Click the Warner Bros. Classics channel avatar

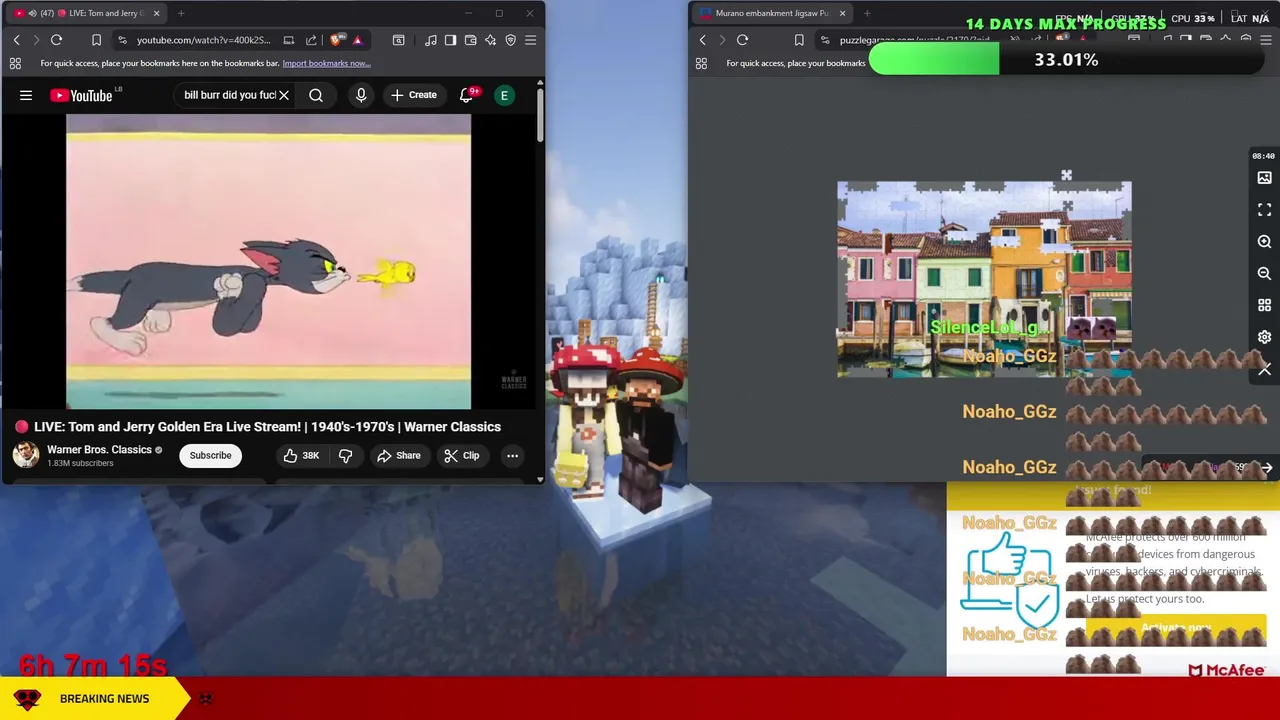pyautogui.click(x=26, y=455)
